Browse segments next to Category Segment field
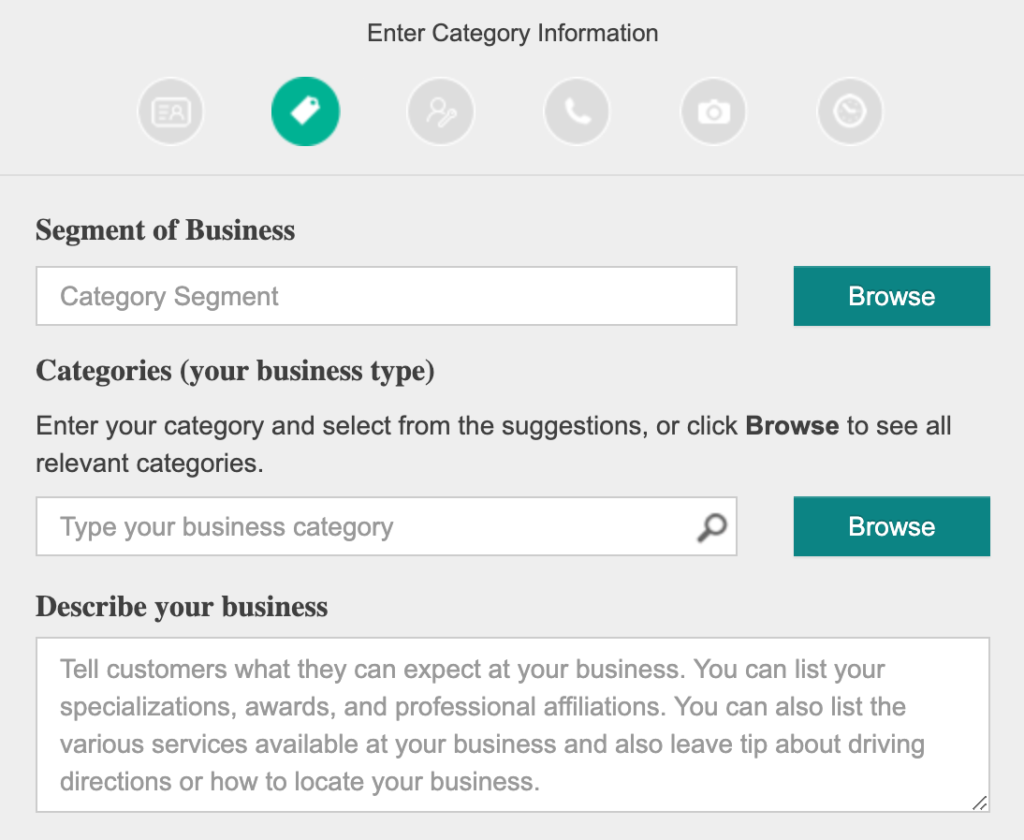Viewport: 1024px width, 840px height. [x=891, y=296]
